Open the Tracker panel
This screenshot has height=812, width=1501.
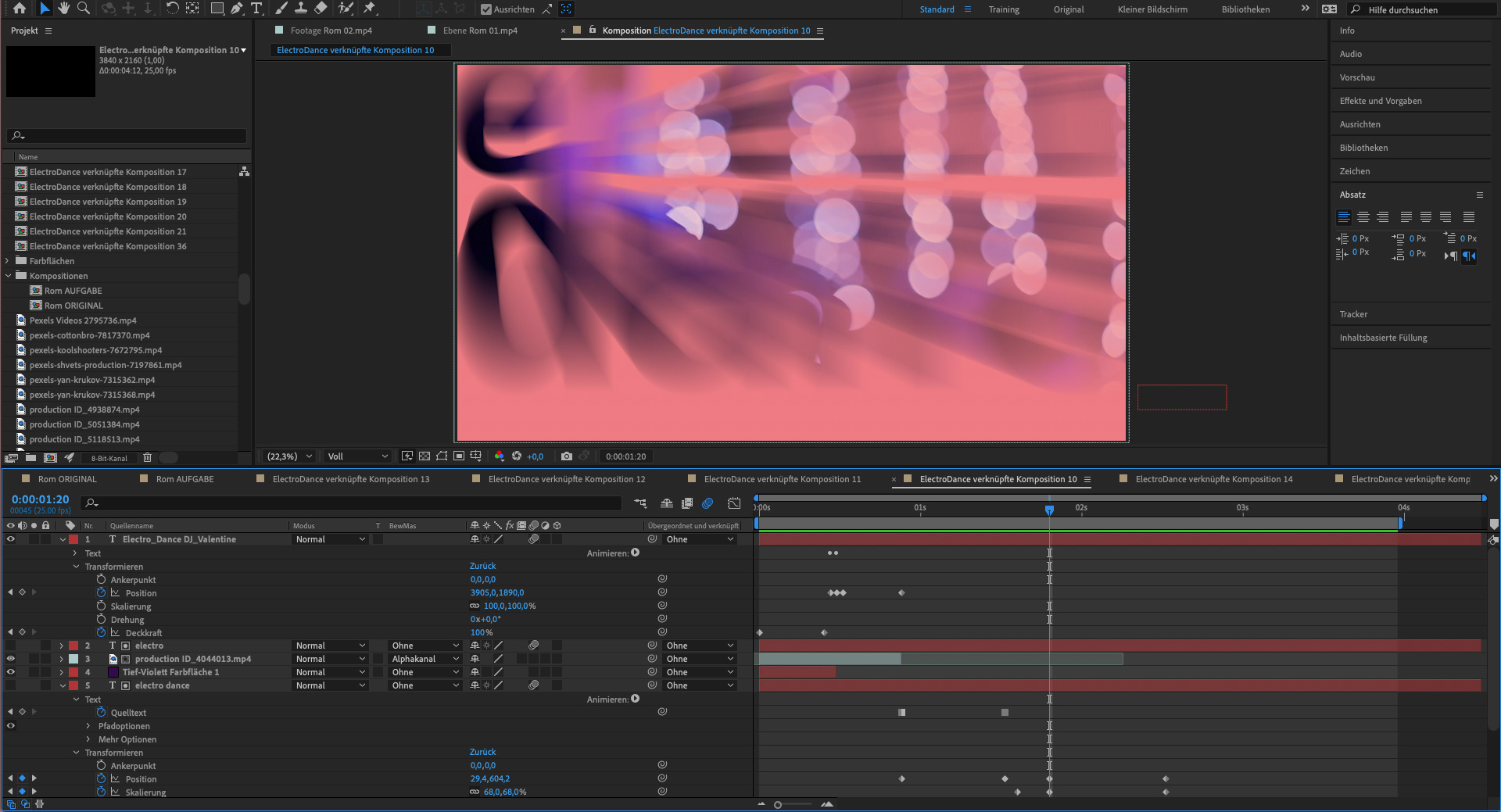click(1353, 314)
